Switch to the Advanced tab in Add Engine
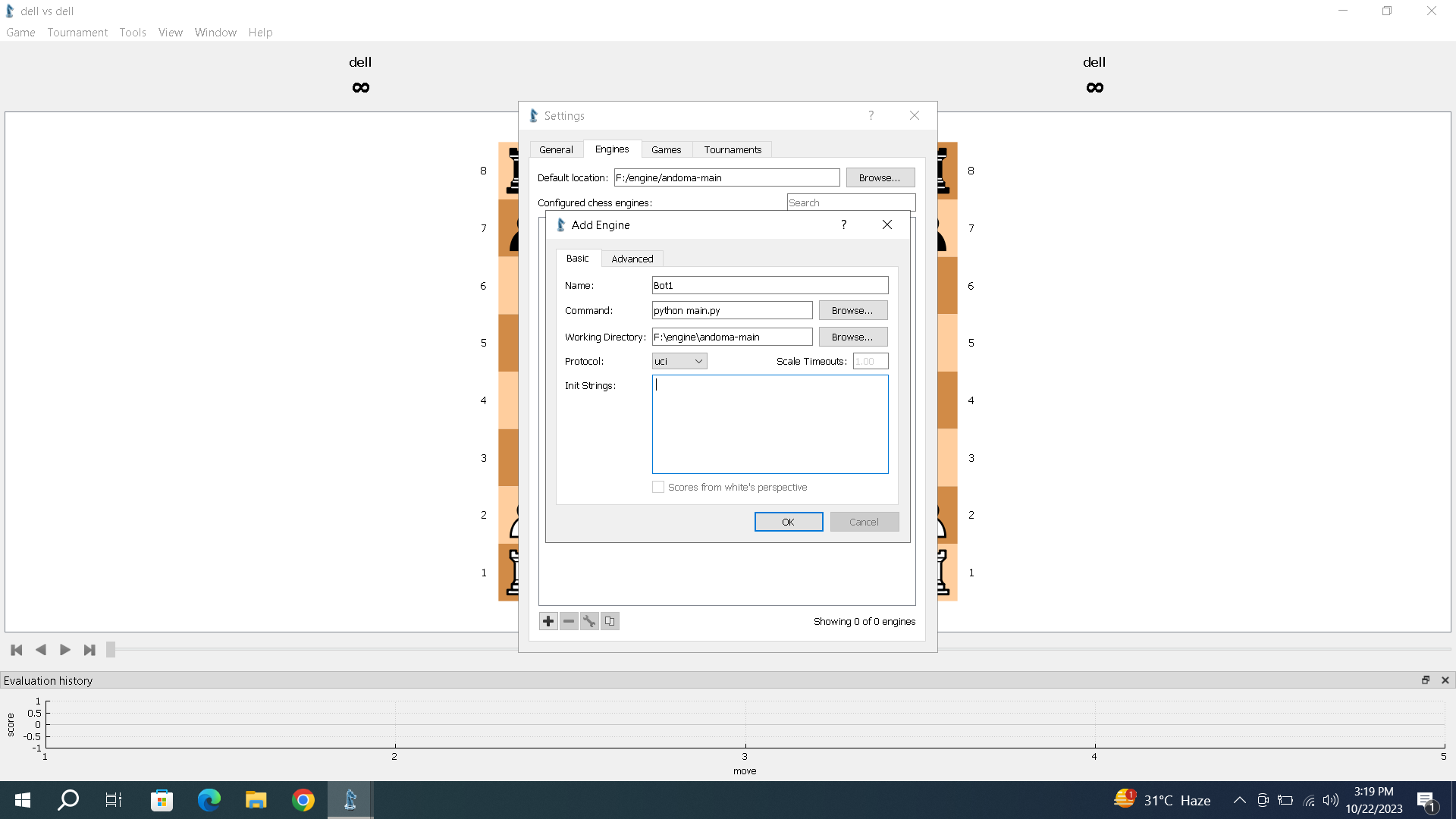The height and width of the screenshot is (819, 1456). click(x=632, y=259)
